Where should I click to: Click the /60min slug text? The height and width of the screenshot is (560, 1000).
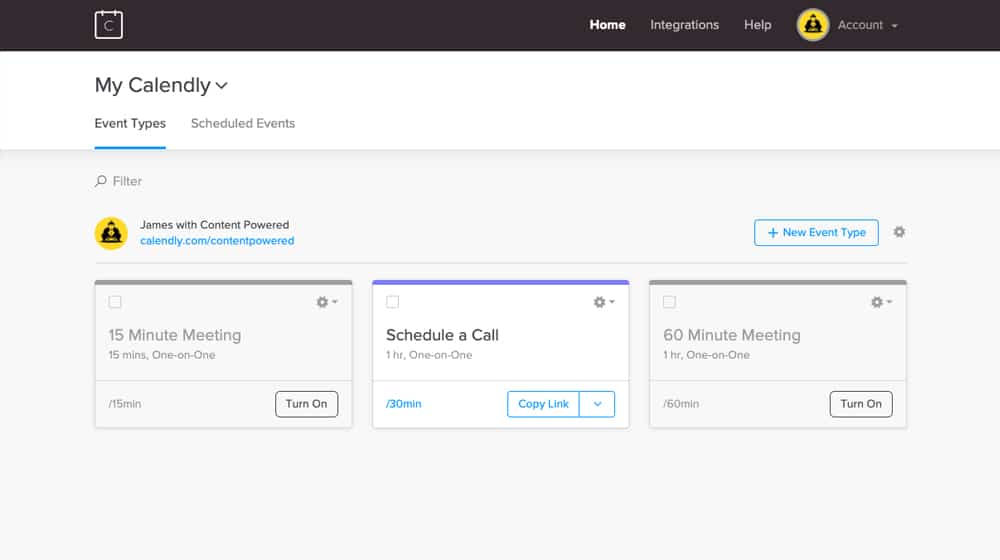[x=680, y=404]
